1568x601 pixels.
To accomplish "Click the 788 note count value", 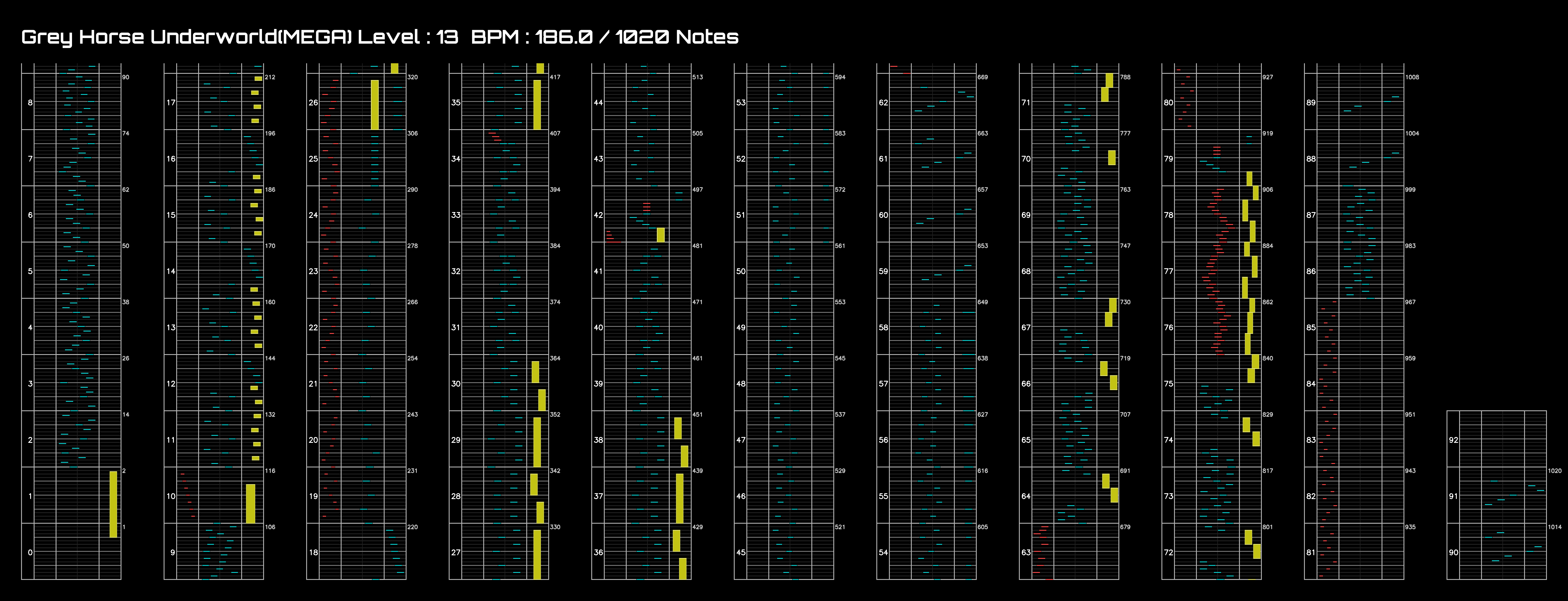I will point(1125,77).
